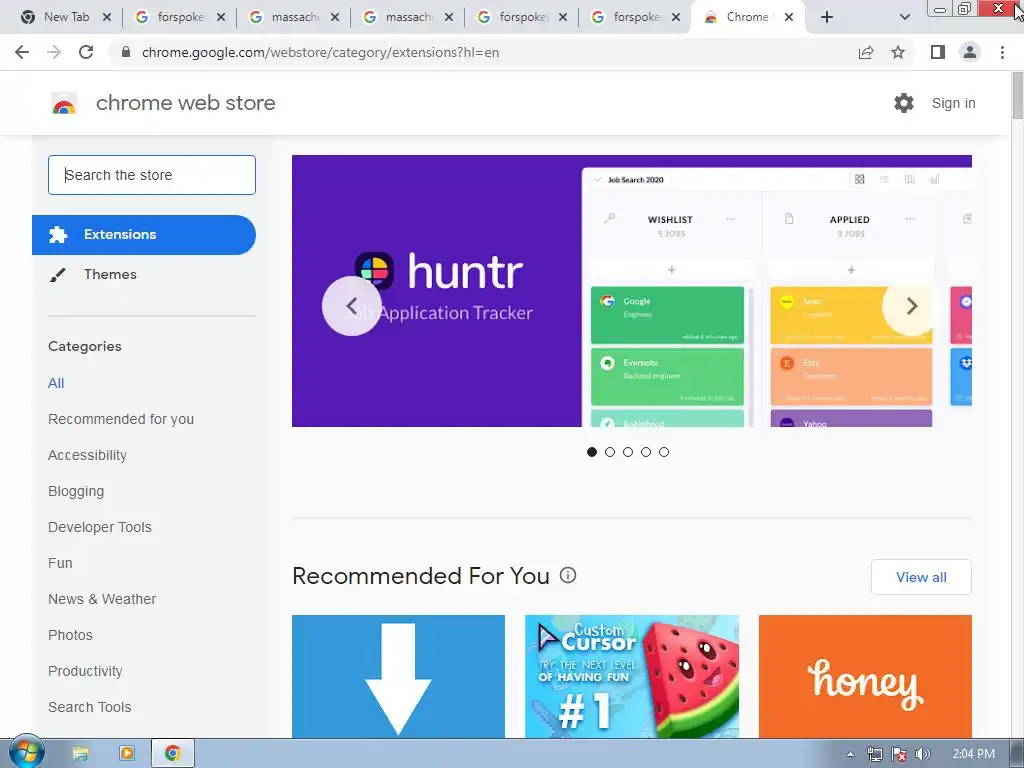Image resolution: width=1024 pixels, height=768 pixels.
Task: Click the padlock site info icon
Action: [126, 52]
